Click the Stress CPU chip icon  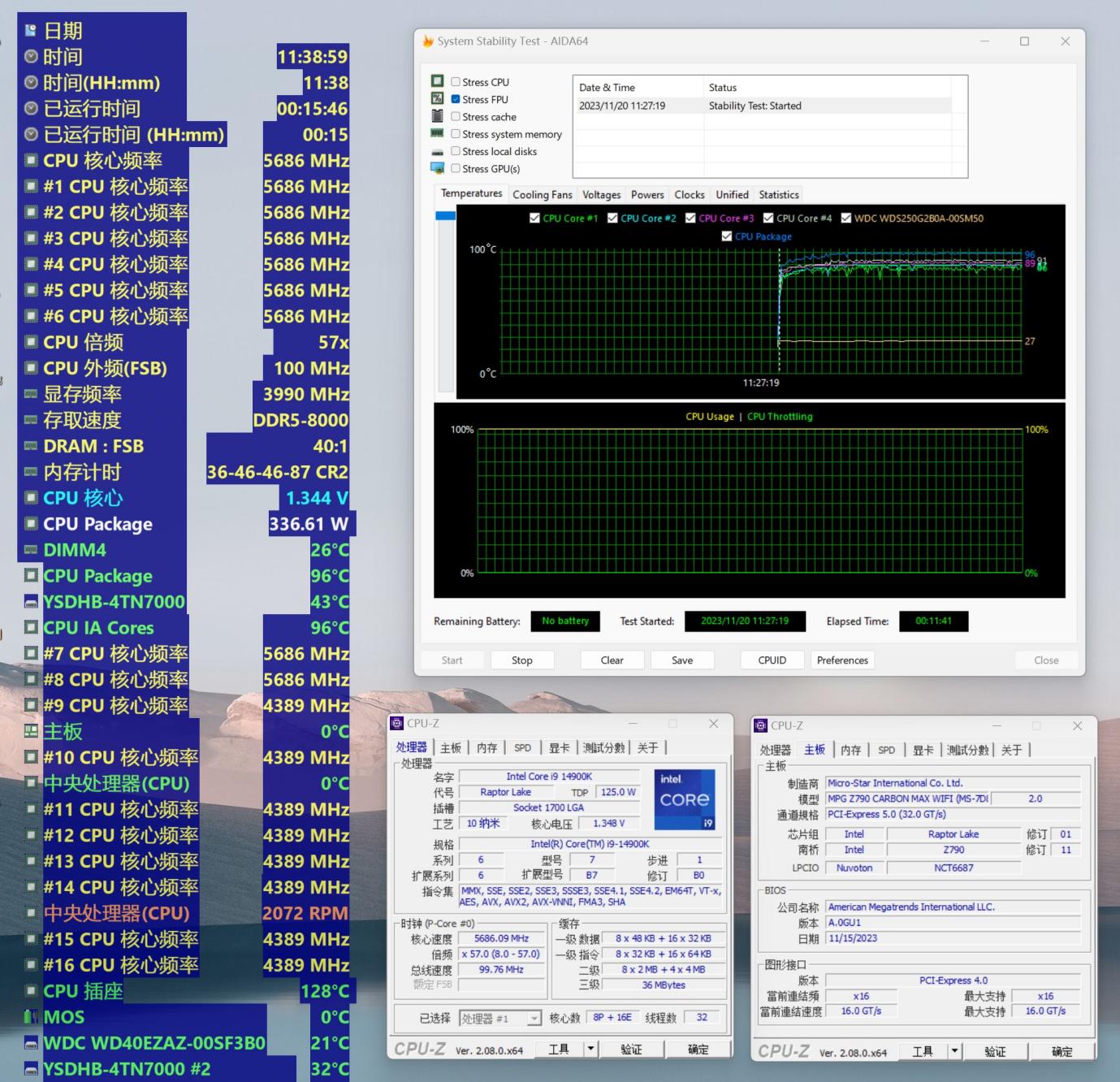pyautogui.click(x=437, y=81)
